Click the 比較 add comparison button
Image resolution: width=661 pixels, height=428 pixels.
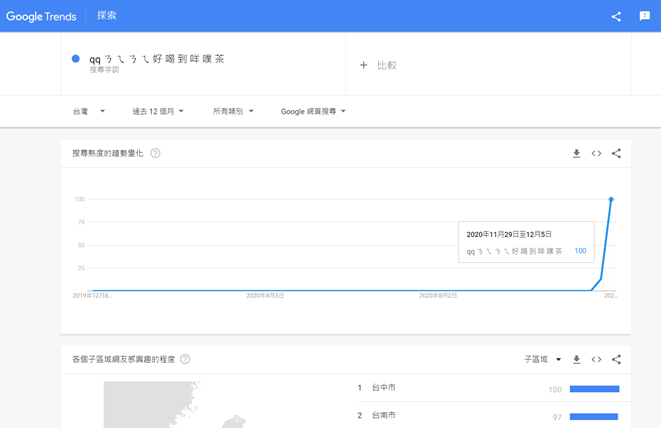pyautogui.click(x=378, y=65)
